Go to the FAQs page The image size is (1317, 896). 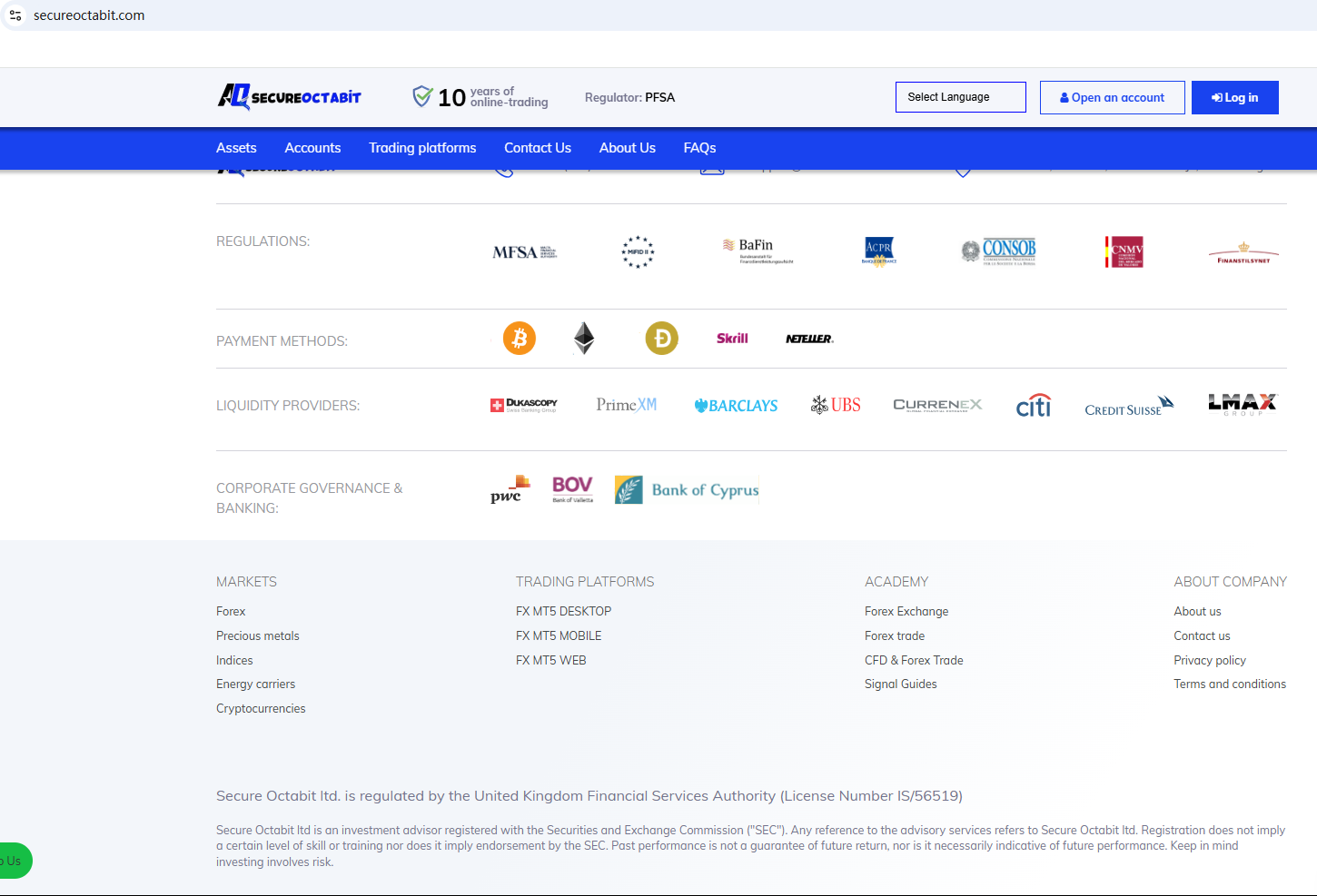[699, 148]
